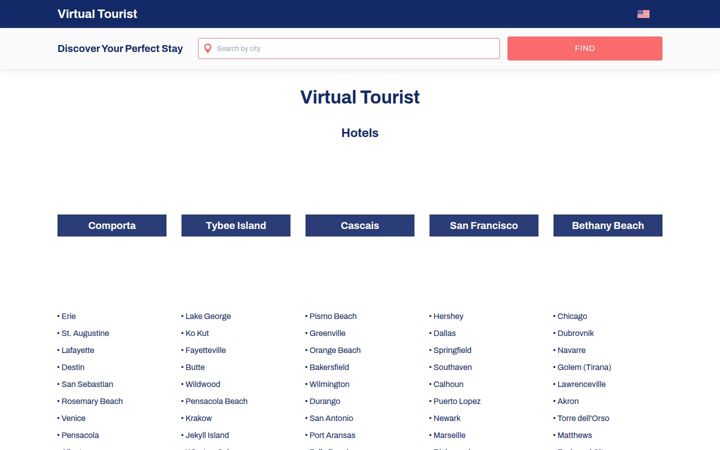This screenshot has height=450, width=720.
Task: Click the US flag language icon
Action: point(643,14)
